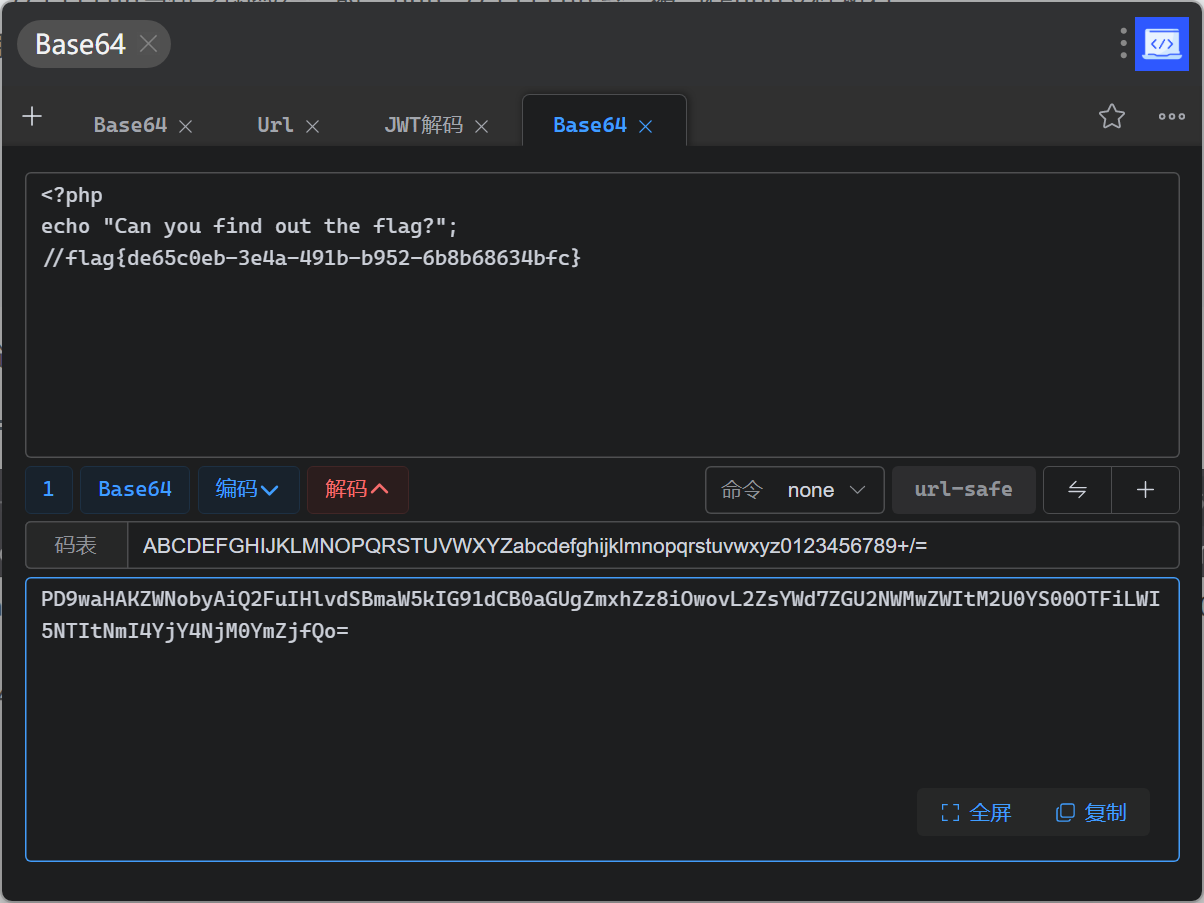Close the active blue Base64 tab
The height and width of the screenshot is (903, 1204).
(645, 126)
